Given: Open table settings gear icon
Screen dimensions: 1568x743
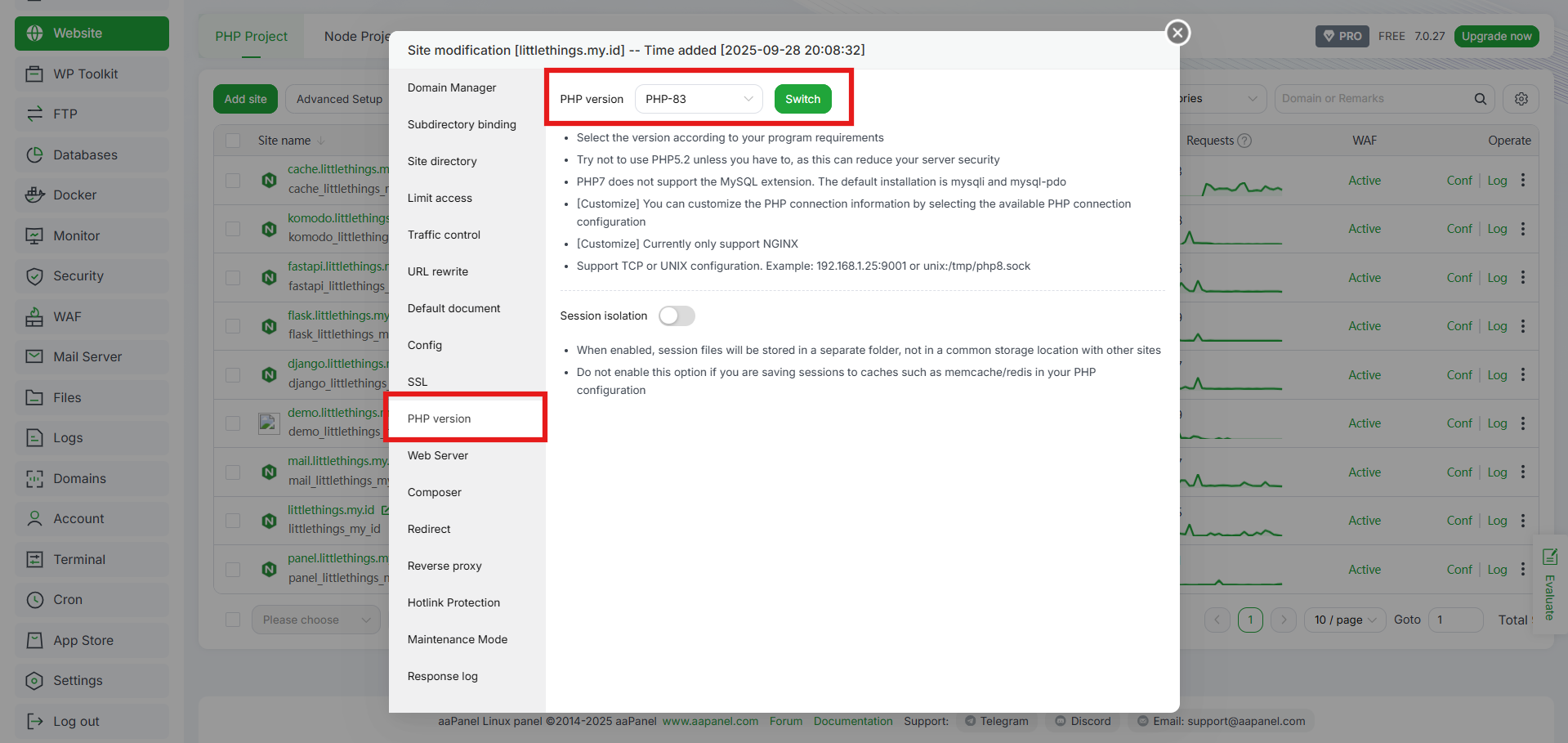Looking at the screenshot, I should (x=1521, y=99).
